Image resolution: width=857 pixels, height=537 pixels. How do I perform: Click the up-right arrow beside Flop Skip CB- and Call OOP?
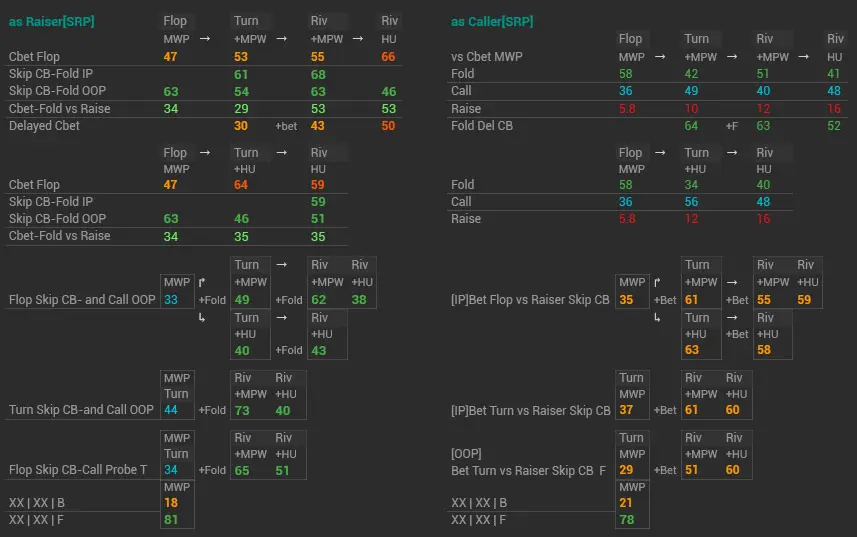(x=202, y=283)
